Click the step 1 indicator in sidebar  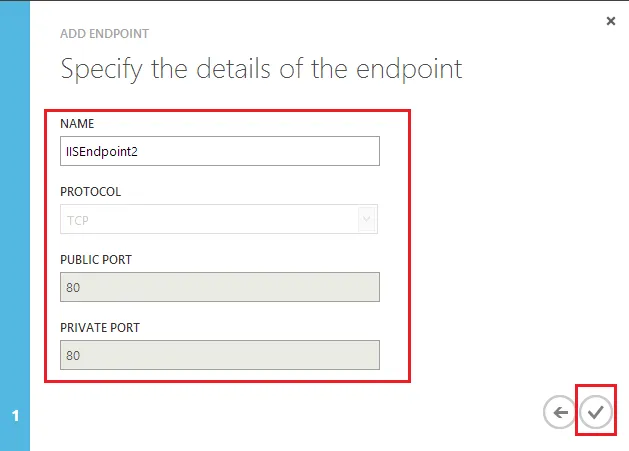15,415
